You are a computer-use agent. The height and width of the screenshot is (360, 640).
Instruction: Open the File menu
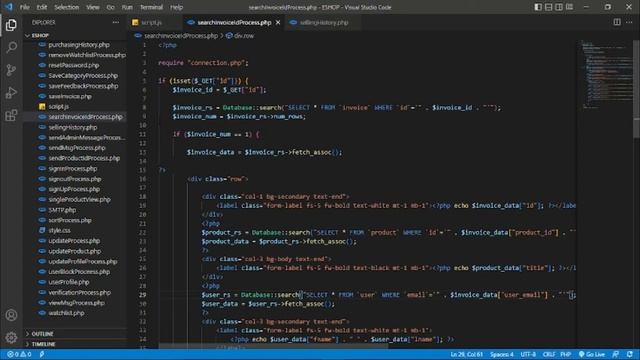pyautogui.click(x=24, y=7)
